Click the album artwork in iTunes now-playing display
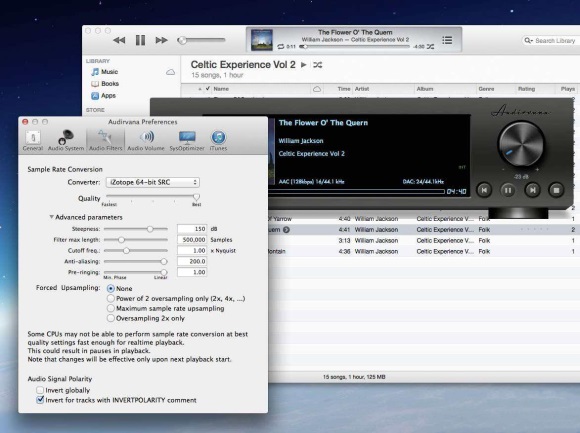This screenshot has height=433, width=580. [x=262, y=40]
